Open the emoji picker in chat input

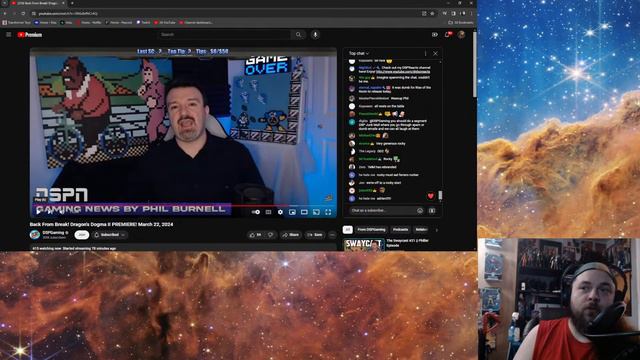(420, 211)
